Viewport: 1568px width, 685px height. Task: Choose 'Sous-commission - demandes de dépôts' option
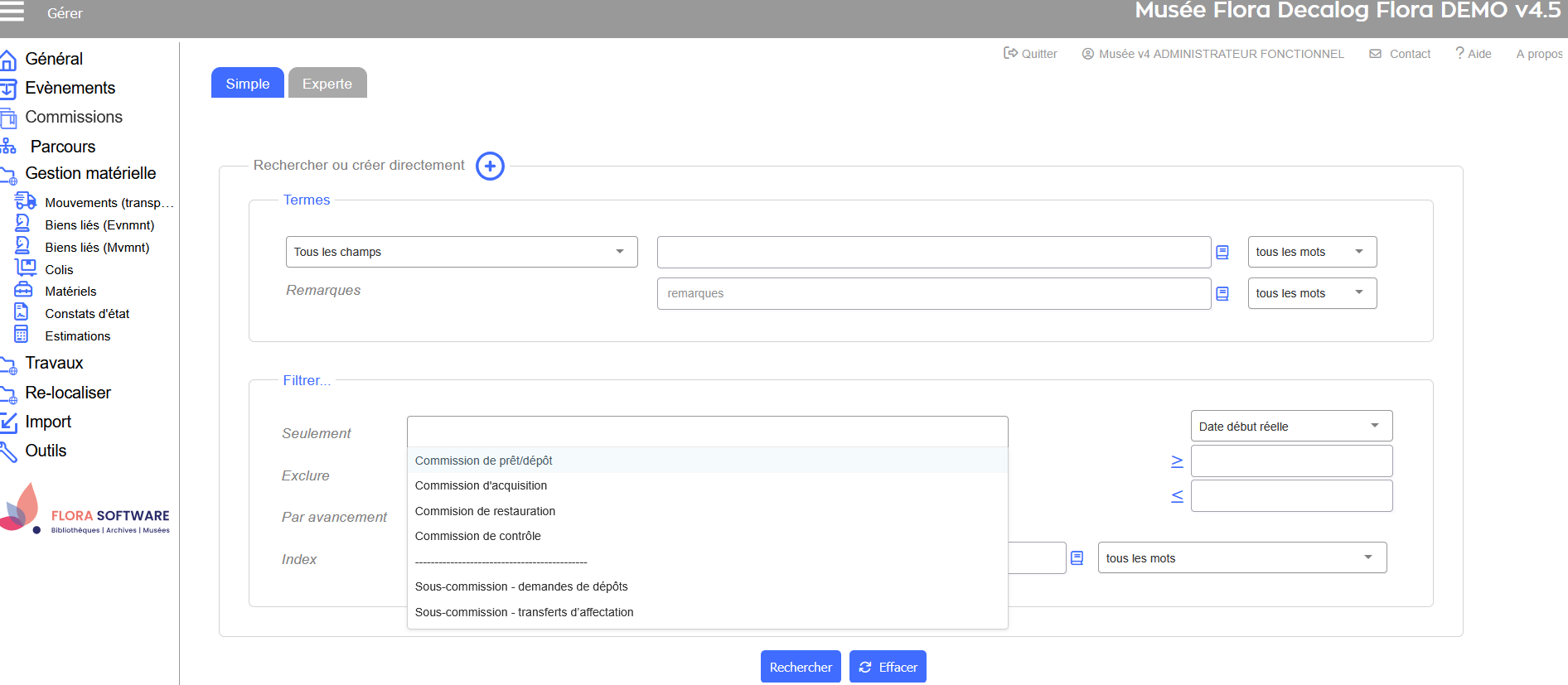[x=521, y=586]
